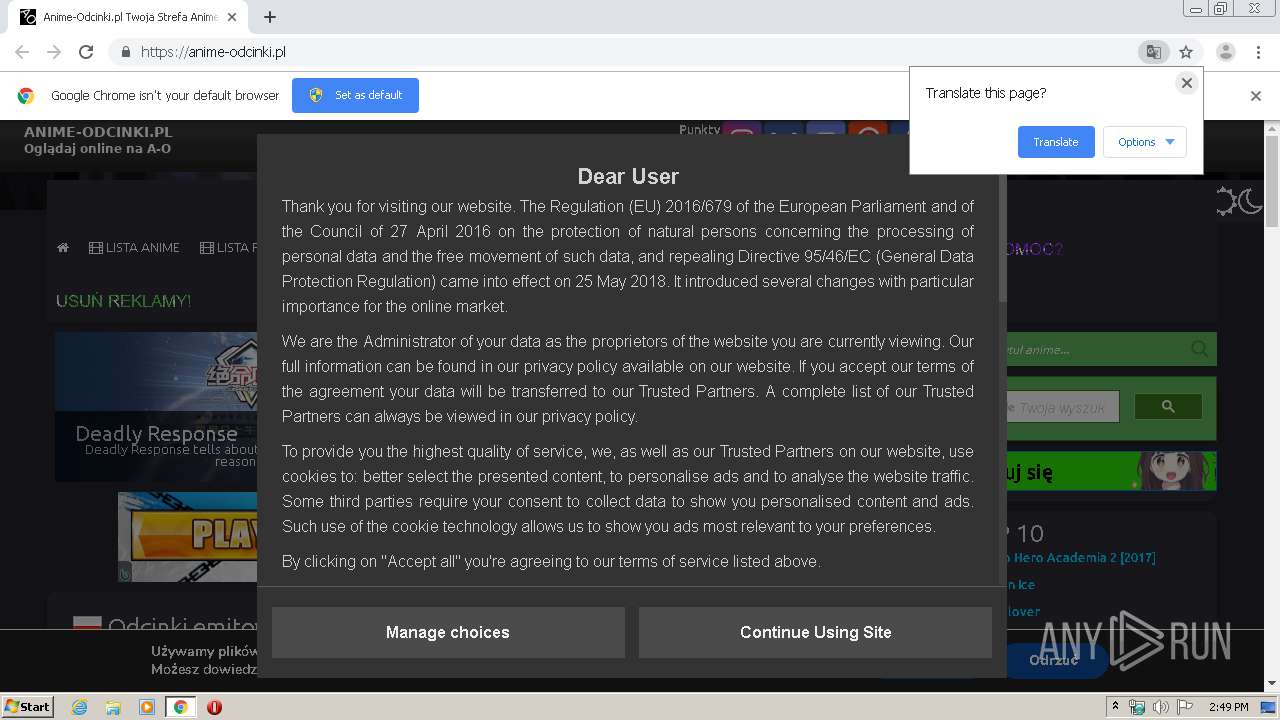Click the Twoja wyszukiwarka search field

point(1063,407)
